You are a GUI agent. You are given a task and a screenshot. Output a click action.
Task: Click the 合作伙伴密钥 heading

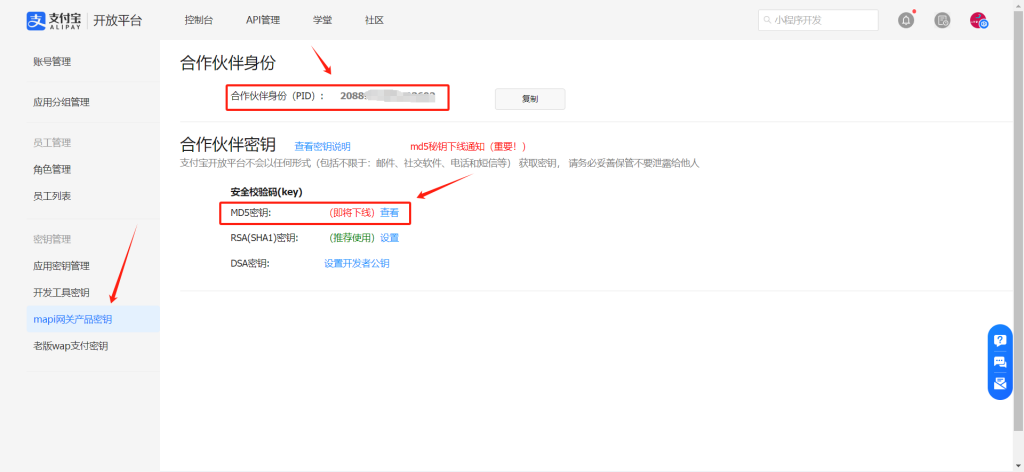pyautogui.click(x=227, y=144)
